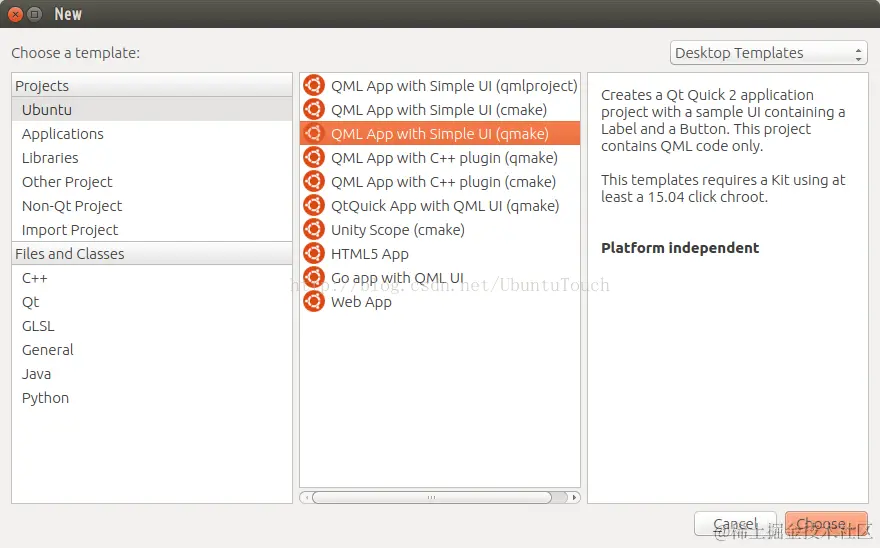Image resolution: width=880 pixels, height=548 pixels.
Task: Click the icon beside QML App with C++ plugin (cmake)
Action: 314,181
